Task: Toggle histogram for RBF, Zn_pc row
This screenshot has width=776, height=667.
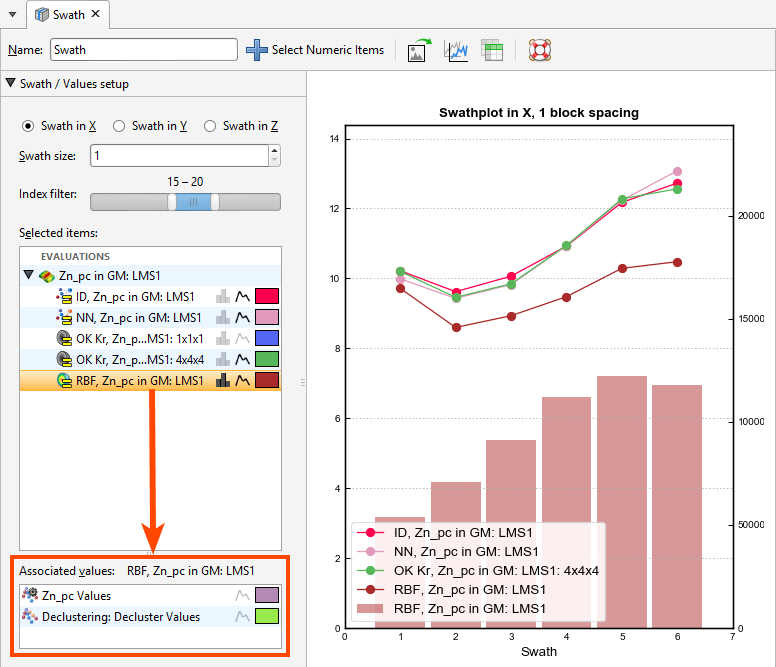Action: tap(223, 381)
